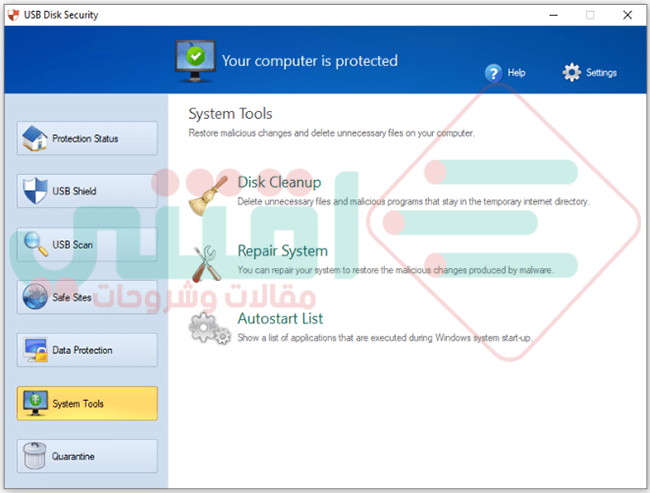Viewport: 650px width, 493px height.
Task: Select the highlighted System Tools label
Action: tap(78, 403)
